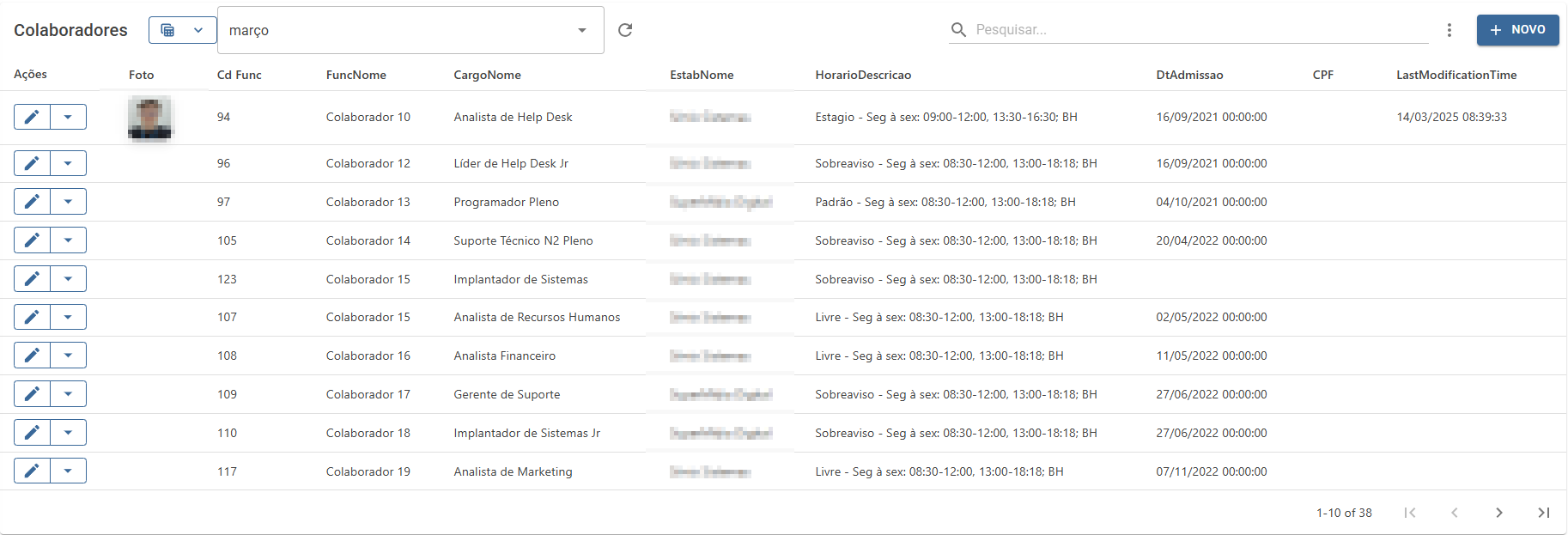
Task: Edit the Analista de Recursos Humanos row
Action: [x=32, y=317]
